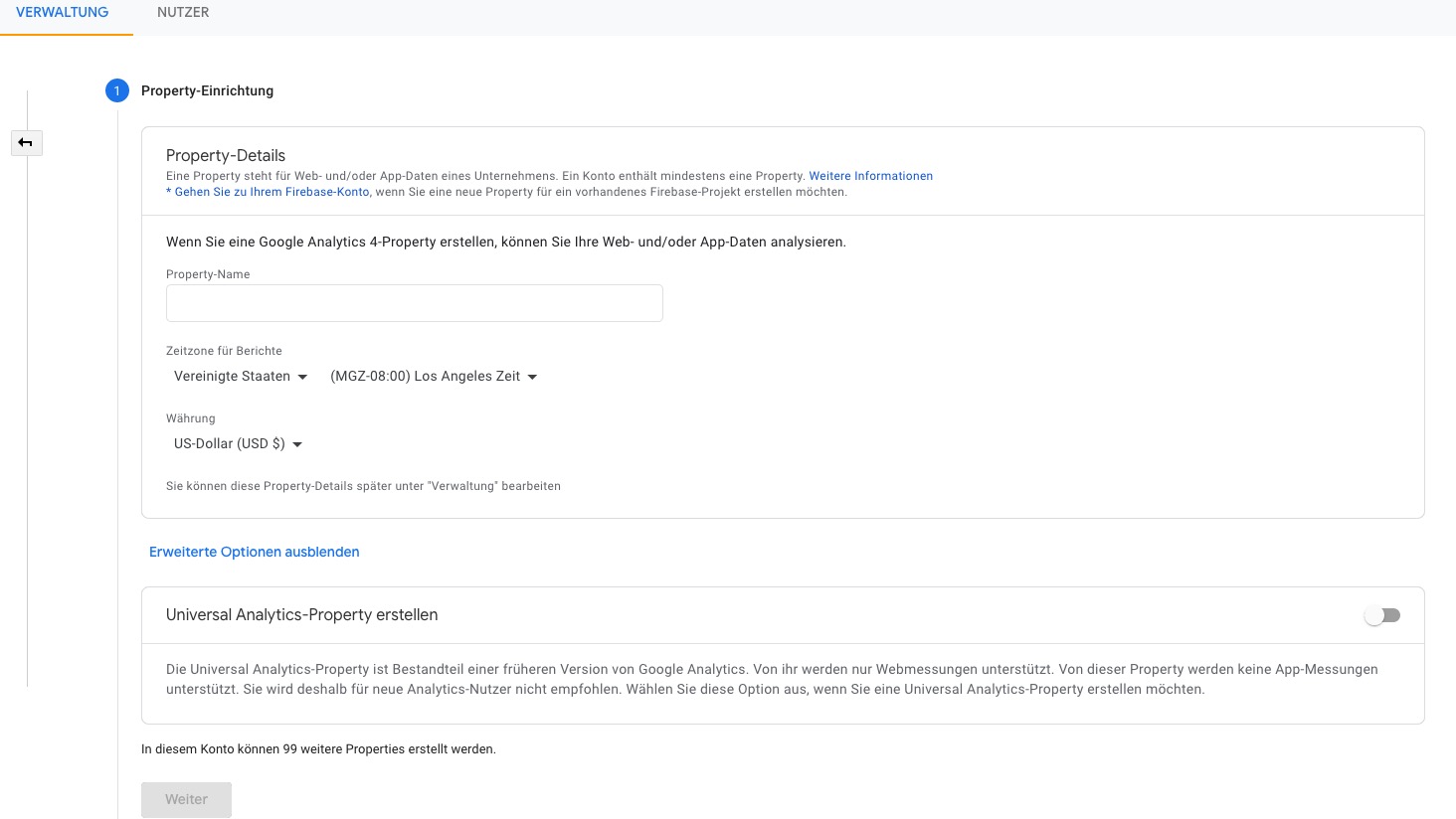This screenshot has height=819, width=1456.
Task: Click the caret arrow beside Vereinigte Staaten
Action: click(303, 377)
